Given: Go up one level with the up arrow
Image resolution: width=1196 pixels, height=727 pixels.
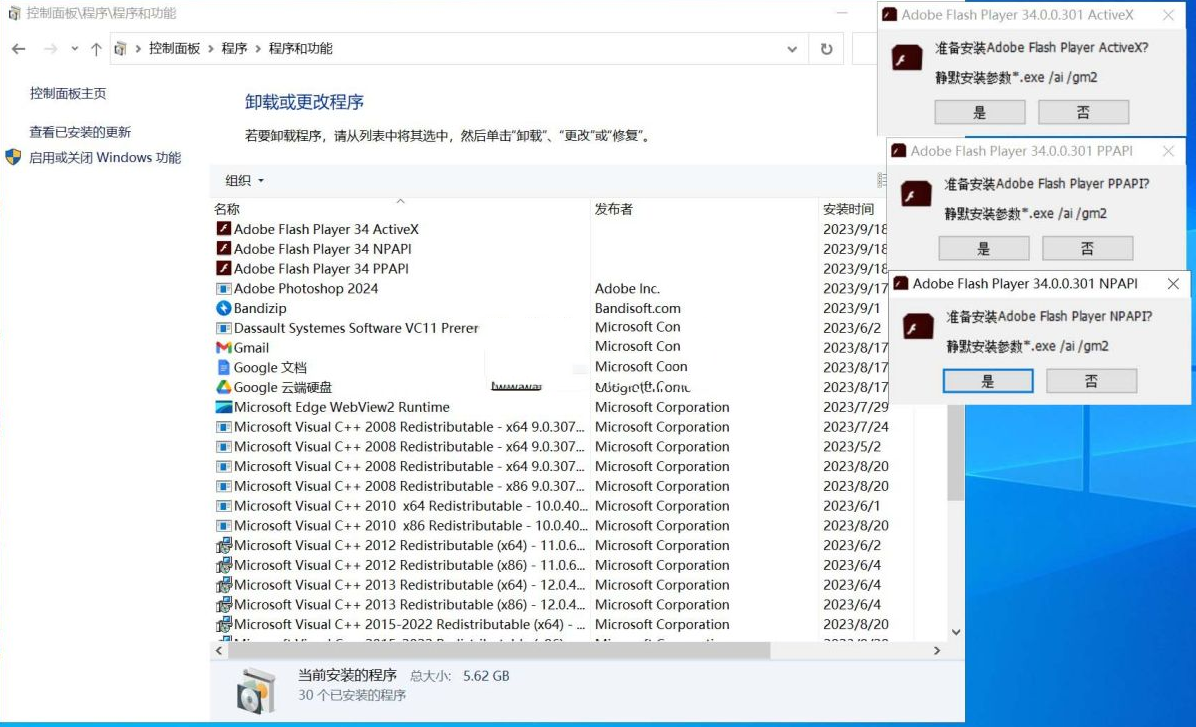Looking at the screenshot, I should click(96, 49).
